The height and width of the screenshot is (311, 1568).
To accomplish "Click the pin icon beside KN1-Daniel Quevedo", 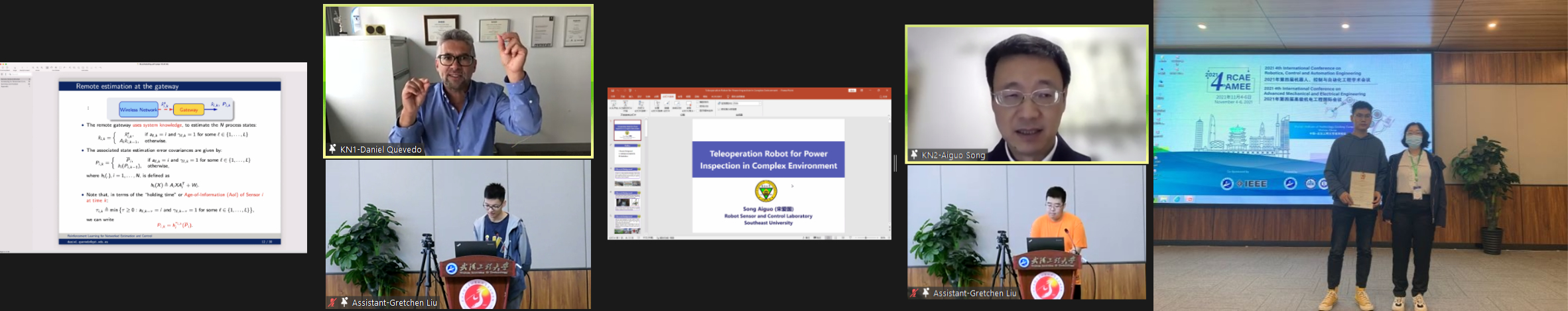I will [x=332, y=149].
